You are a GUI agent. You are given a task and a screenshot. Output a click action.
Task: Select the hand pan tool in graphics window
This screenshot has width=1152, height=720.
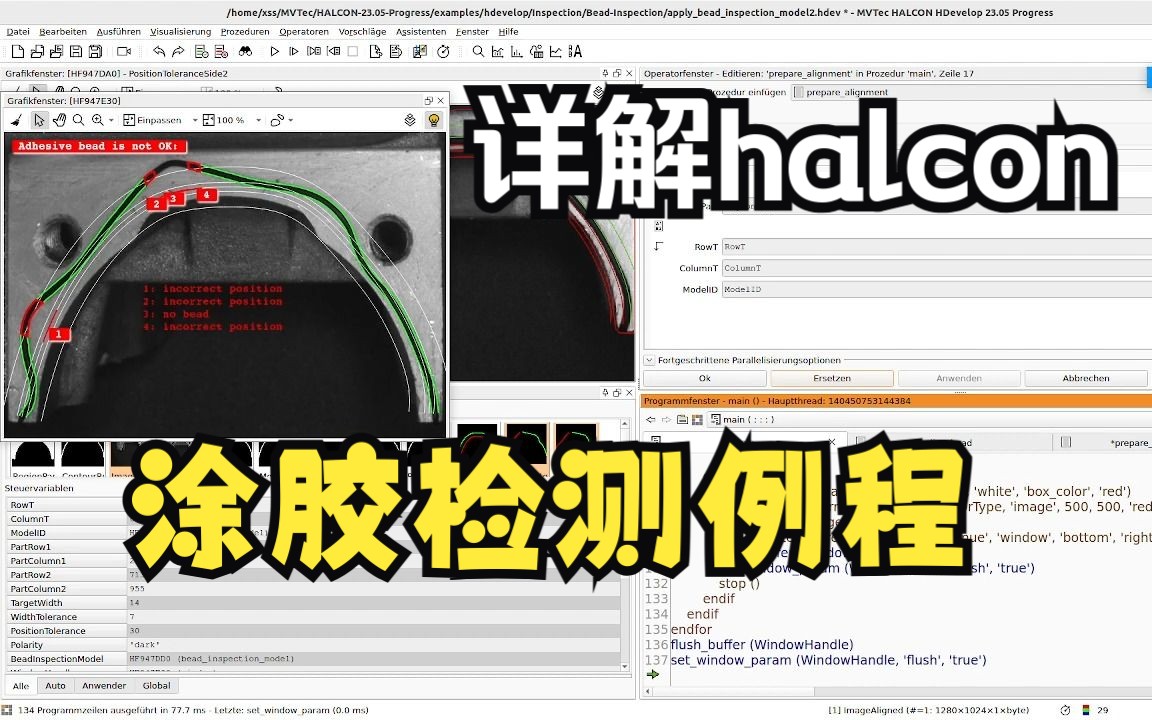(57, 119)
